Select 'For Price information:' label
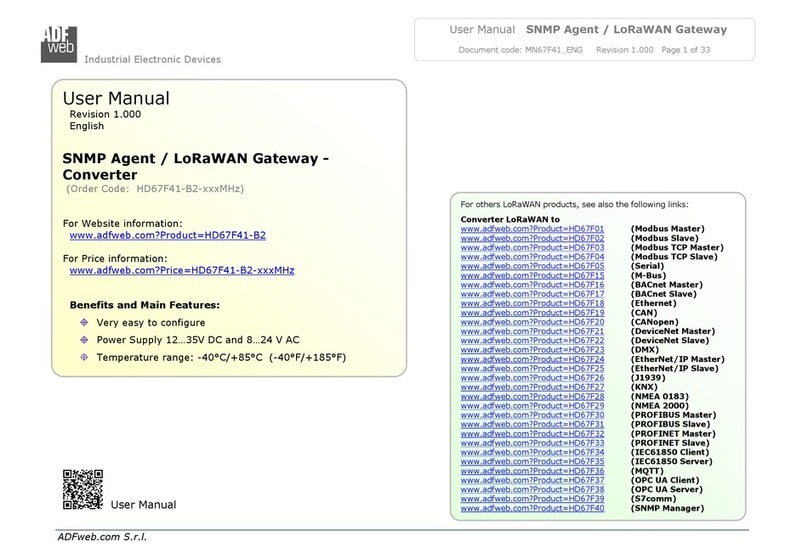The width and height of the screenshot is (808, 559). click(x=115, y=259)
